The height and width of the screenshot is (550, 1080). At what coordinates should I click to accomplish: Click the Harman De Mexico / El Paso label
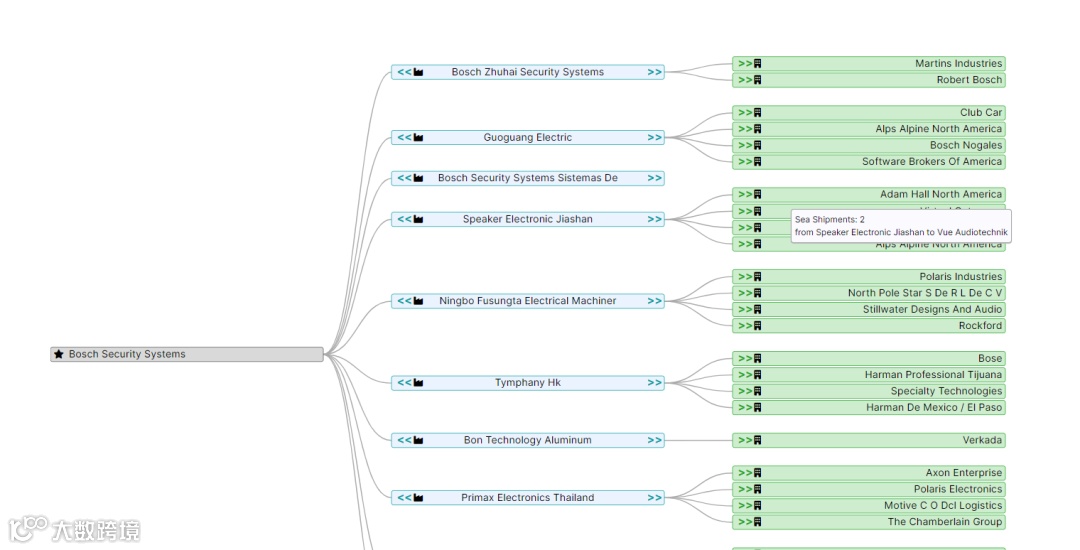coord(934,408)
